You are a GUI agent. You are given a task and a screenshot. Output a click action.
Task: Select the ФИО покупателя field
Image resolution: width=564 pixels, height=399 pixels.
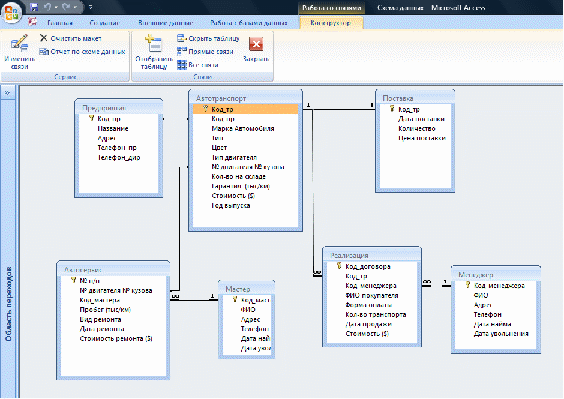click(372, 295)
